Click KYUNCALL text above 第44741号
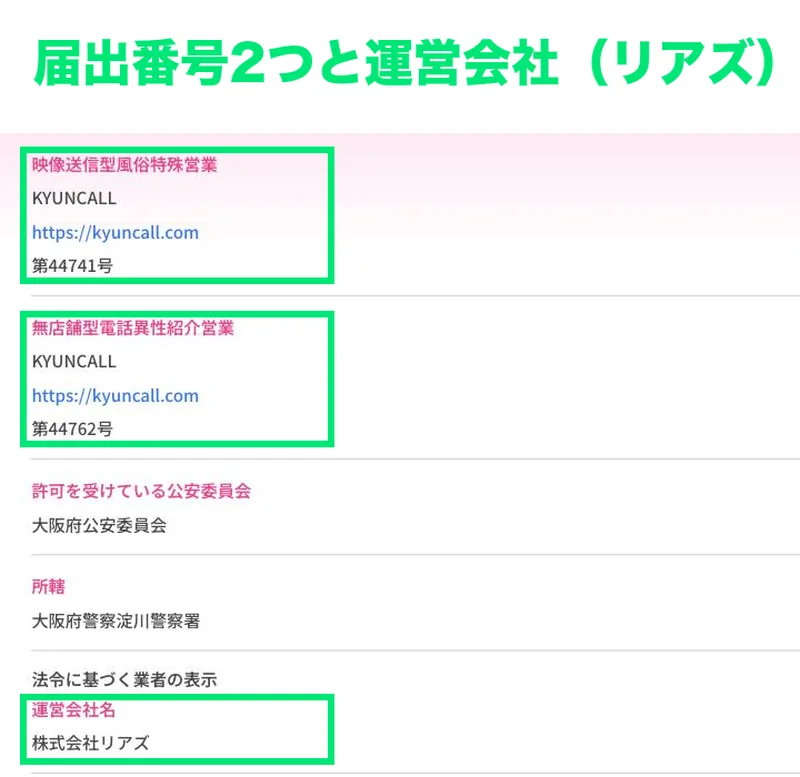Viewport: 800px width, 777px height. [x=74, y=198]
